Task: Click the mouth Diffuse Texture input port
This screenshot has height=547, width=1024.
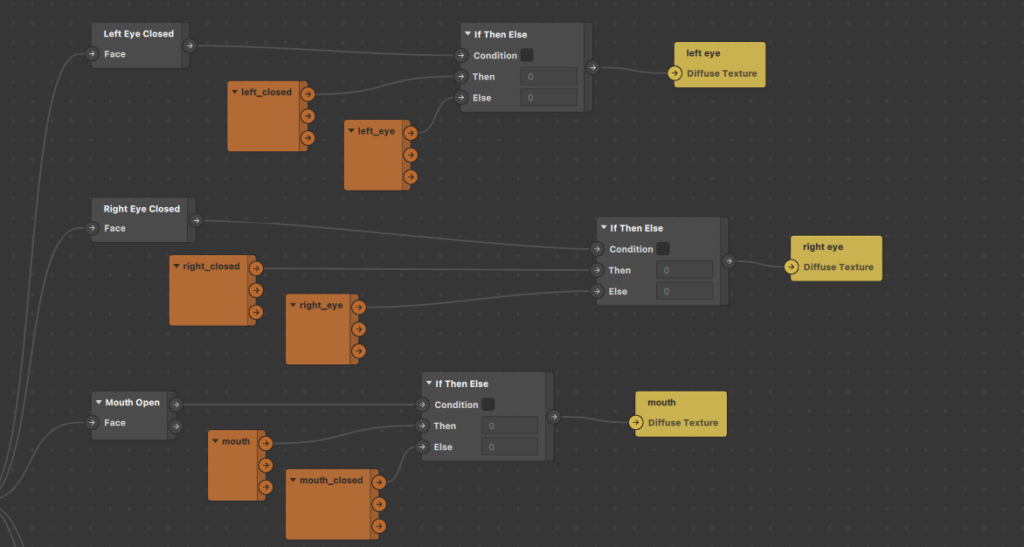Action: (x=636, y=422)
